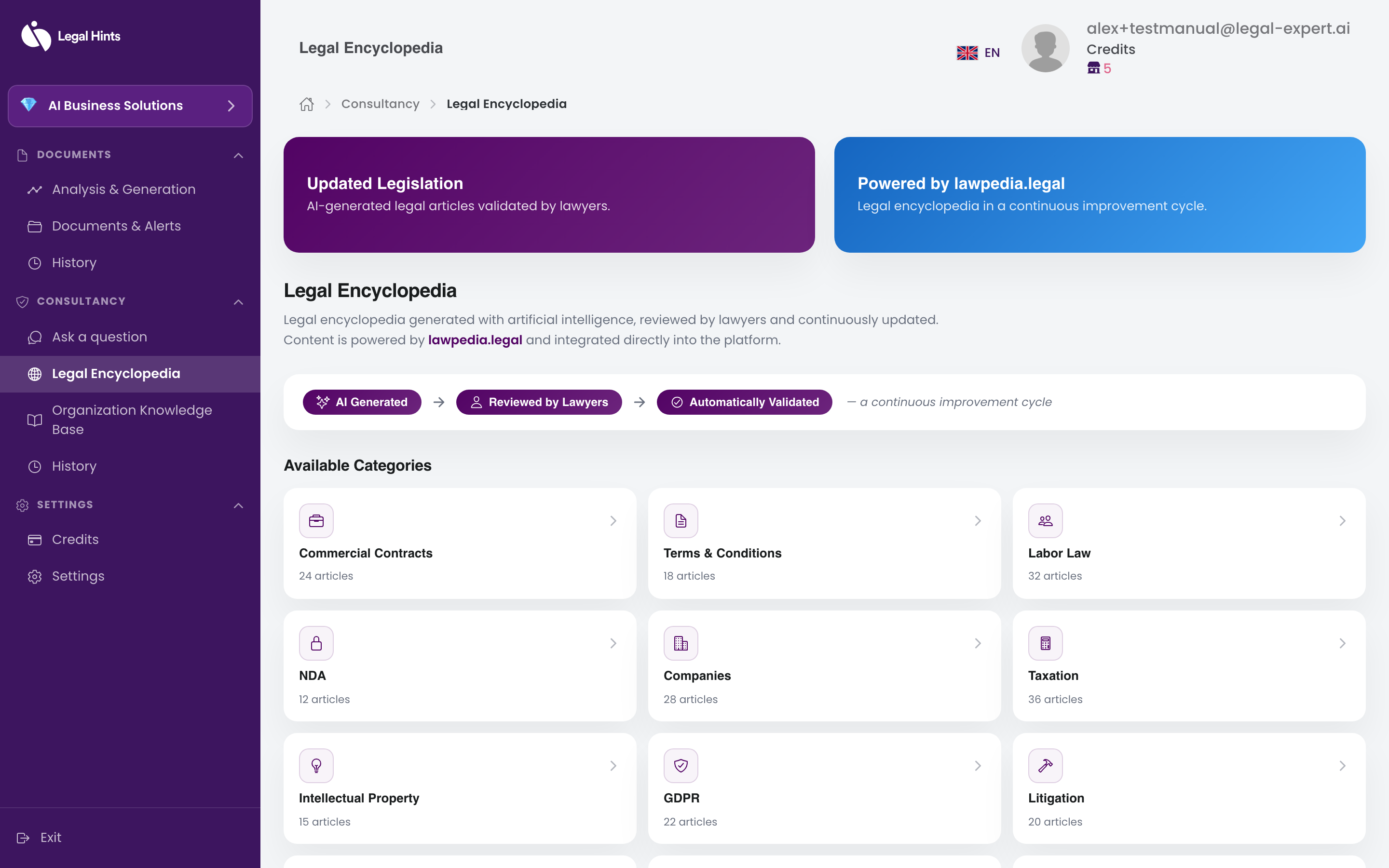Click the '36 articles' count text

coord(1055,699)
